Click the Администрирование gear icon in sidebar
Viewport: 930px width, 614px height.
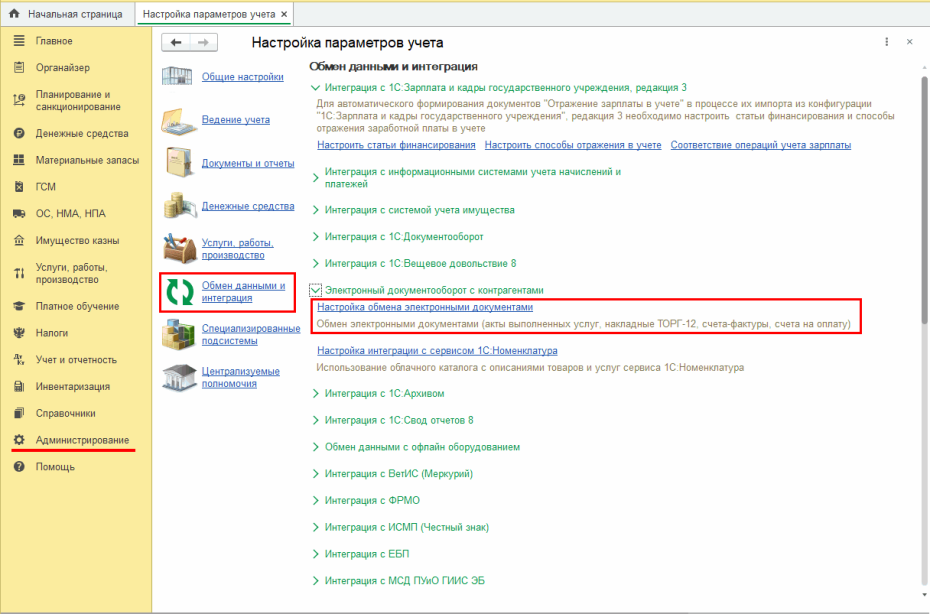point(19,440)
